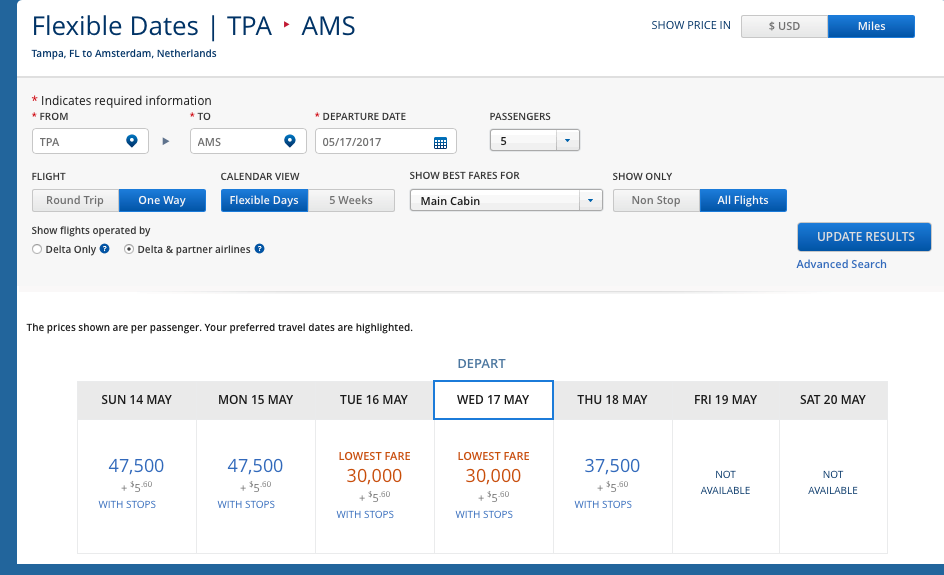Viewport: 944px width, 575px height.
Task: Open the Advanced Search link
Action: pyautogui.click(x=841, y=264)
